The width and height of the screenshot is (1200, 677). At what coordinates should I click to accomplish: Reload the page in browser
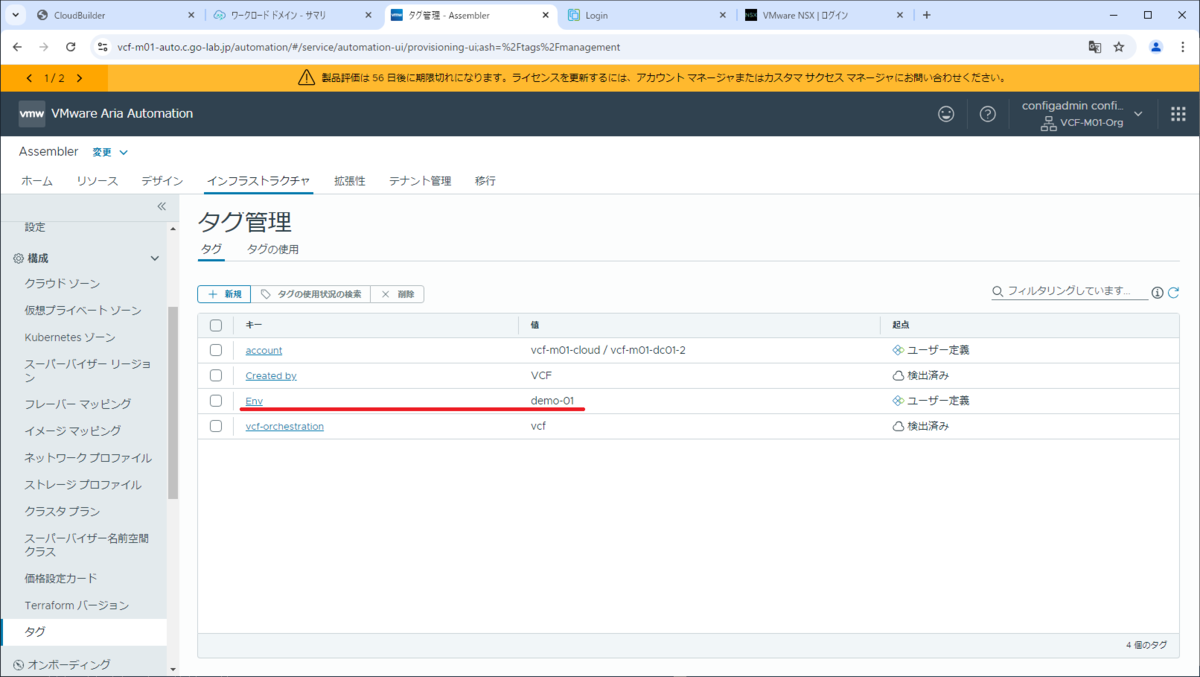(x=70, y=47)
